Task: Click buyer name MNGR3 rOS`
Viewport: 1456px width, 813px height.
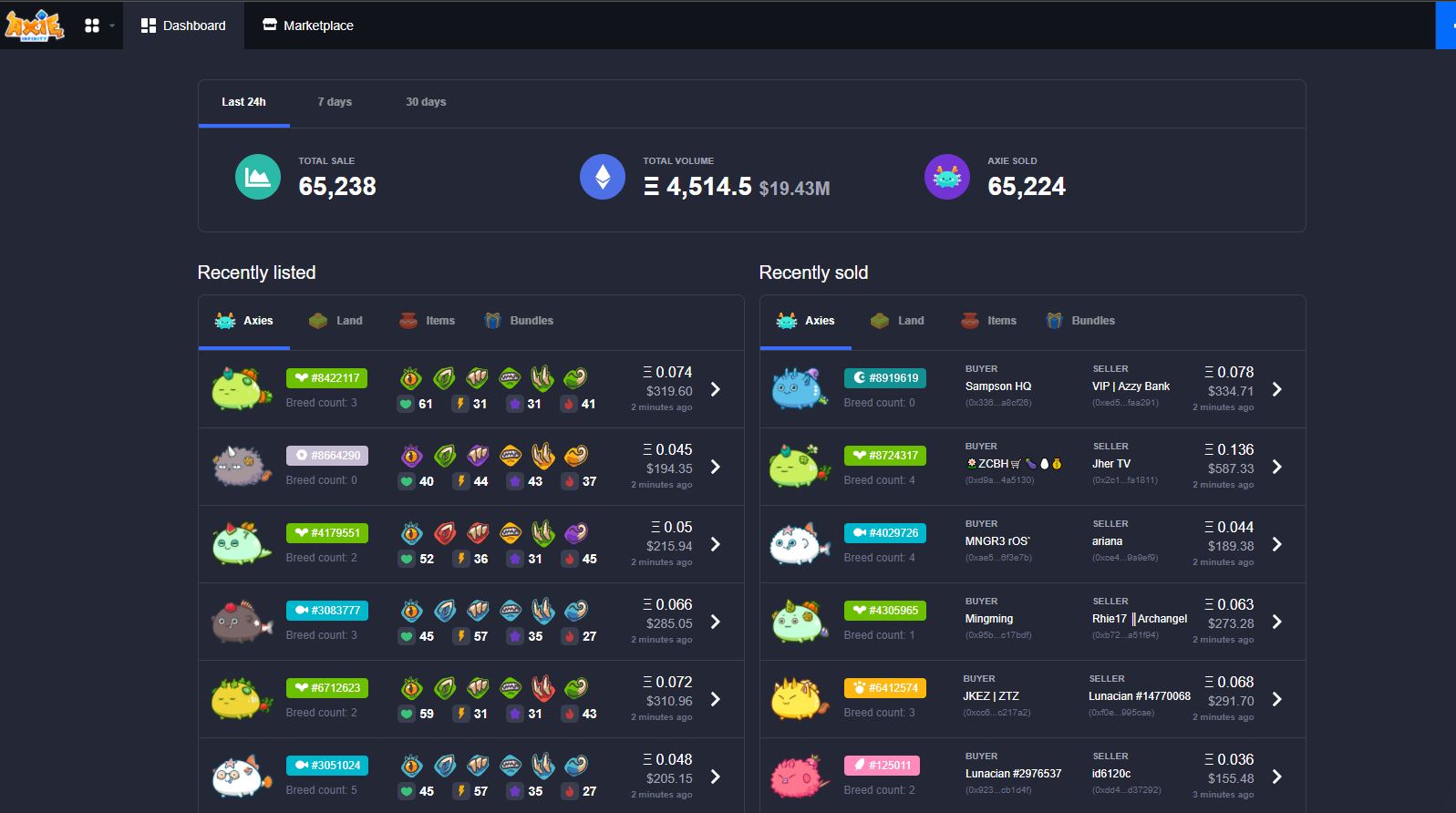Action: click(997, 541)
